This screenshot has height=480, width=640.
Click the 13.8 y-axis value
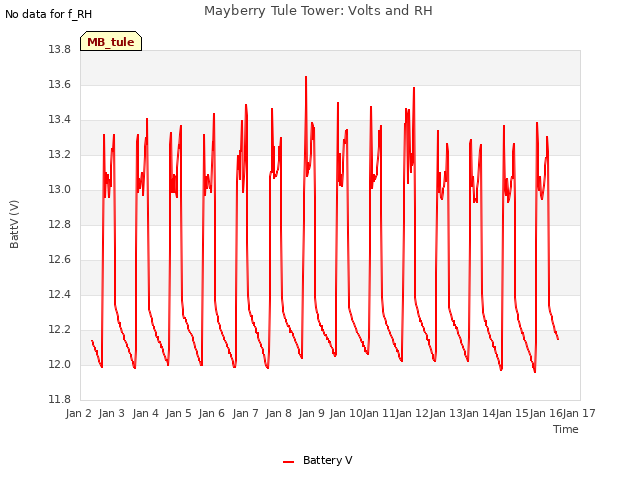[60, 50]
